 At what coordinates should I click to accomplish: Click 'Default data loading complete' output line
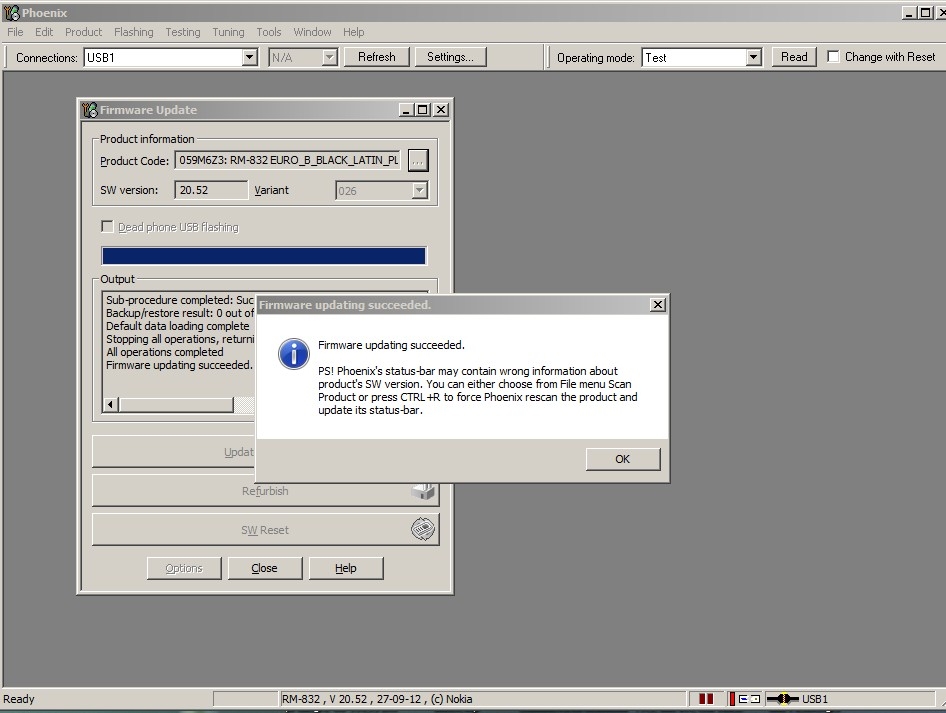177,326
